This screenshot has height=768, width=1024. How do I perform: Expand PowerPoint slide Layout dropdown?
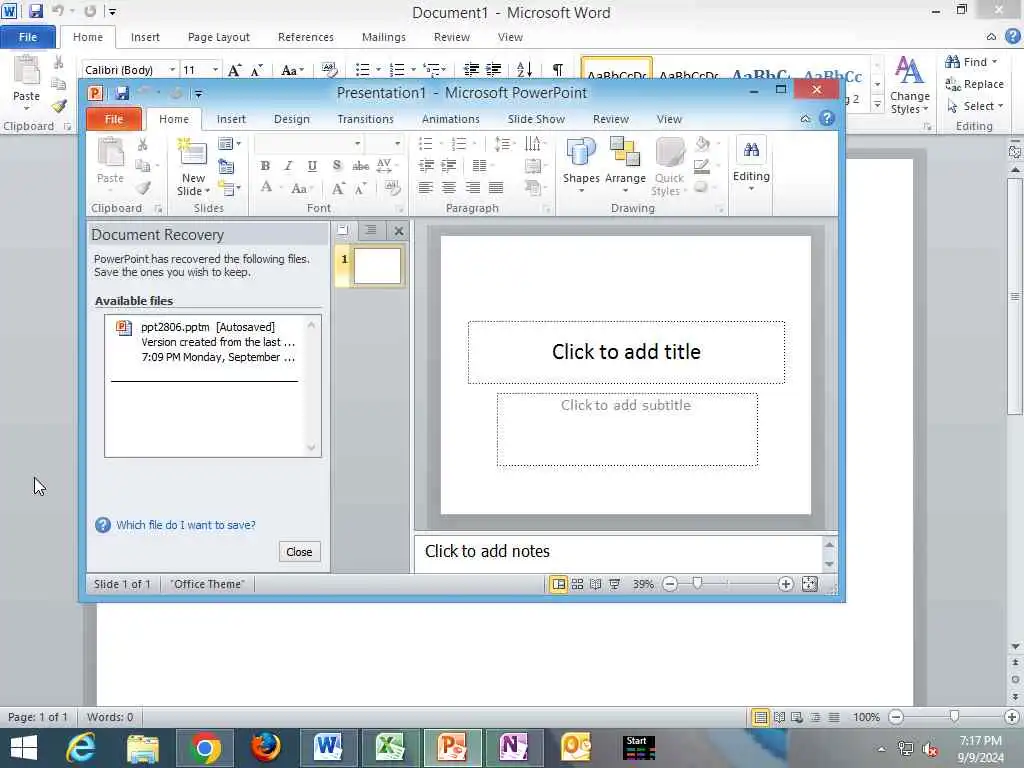point(229,144)
